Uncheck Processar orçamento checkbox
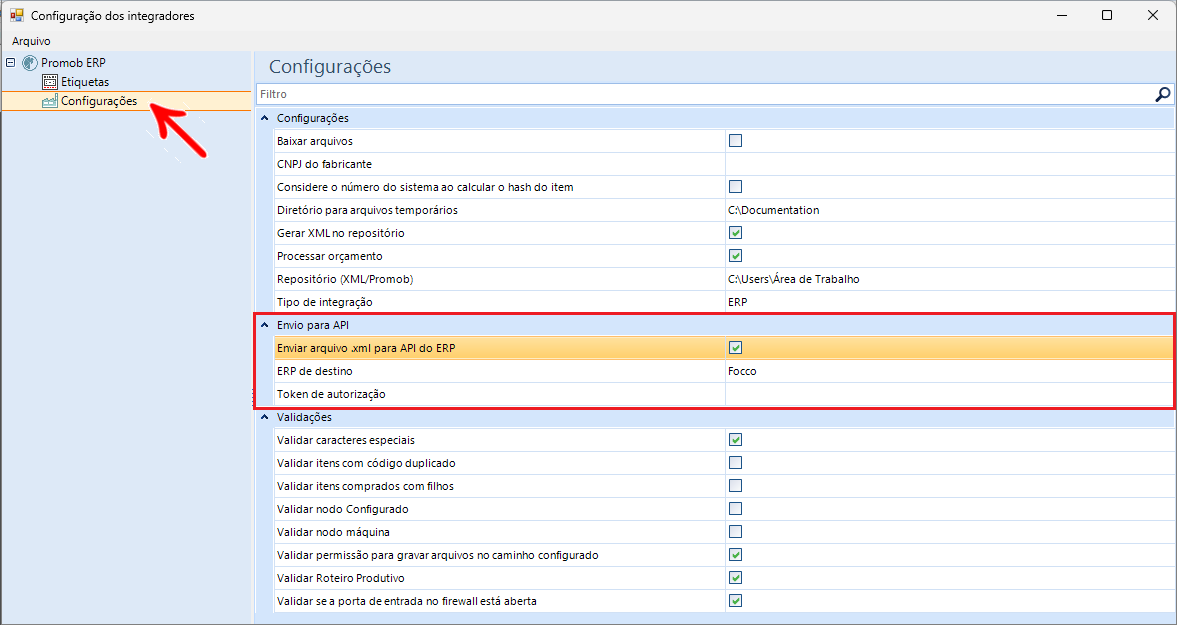This screenshot has height=625, width=1177. click(736, 256)
